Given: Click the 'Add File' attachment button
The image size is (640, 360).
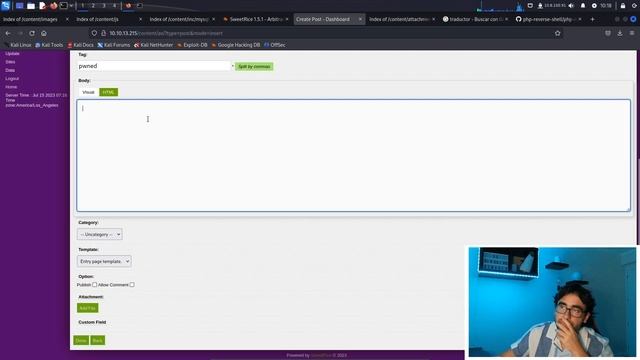Looking at the screenshot, I should [87, 308].
